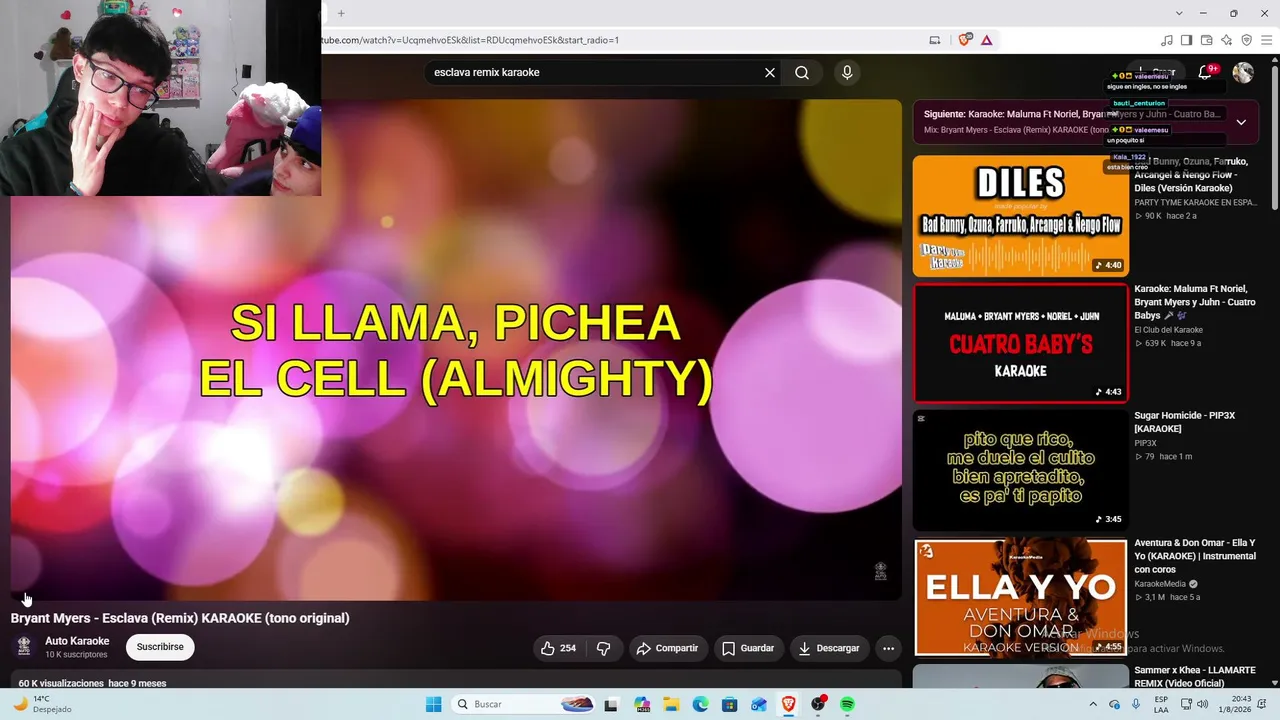Viewport: 1280px width, 720px height.
Task: Open the tab search chevron in the title bar
Action: [1179, 13]
